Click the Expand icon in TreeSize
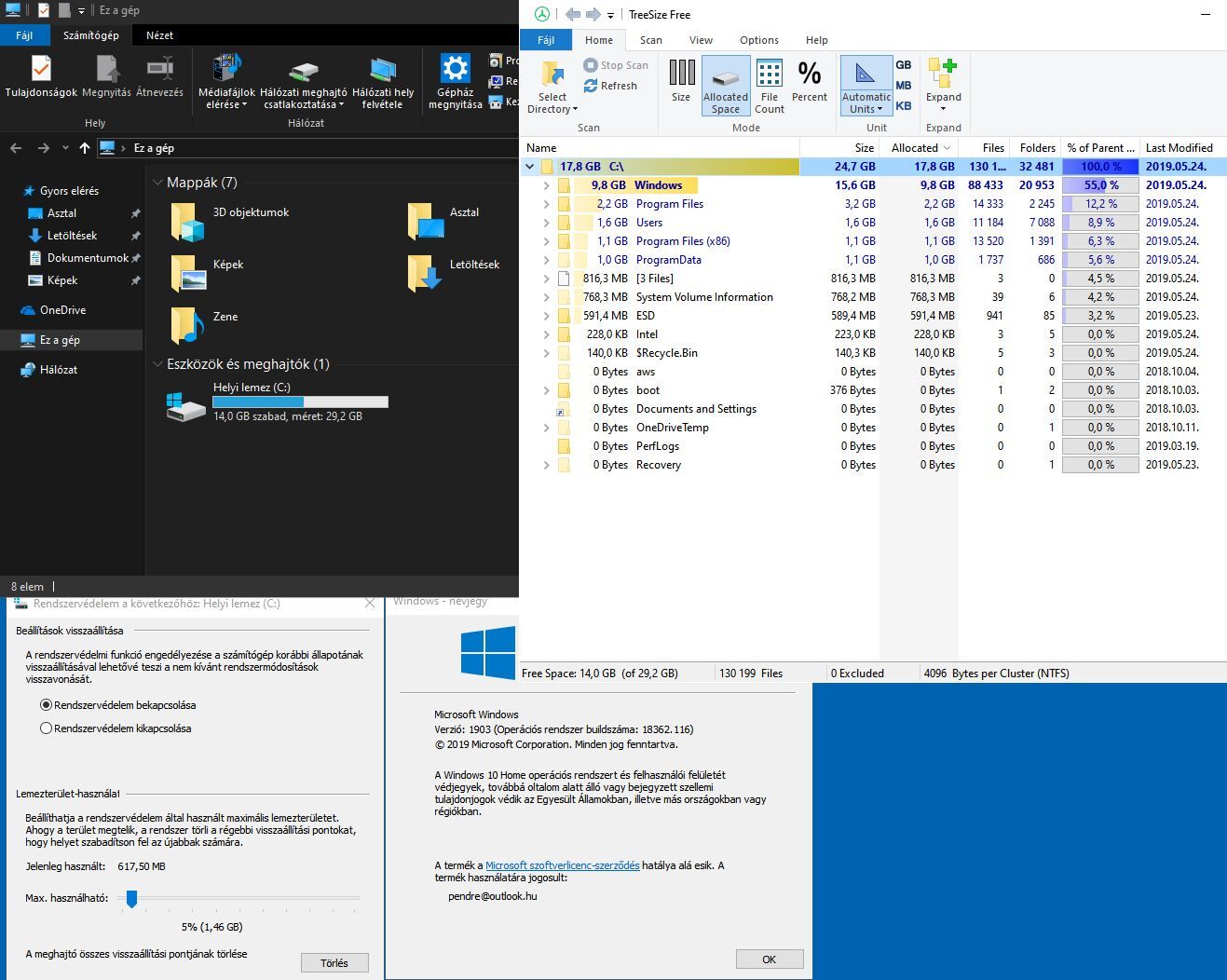1227x980 pixels. pos(943,73)
